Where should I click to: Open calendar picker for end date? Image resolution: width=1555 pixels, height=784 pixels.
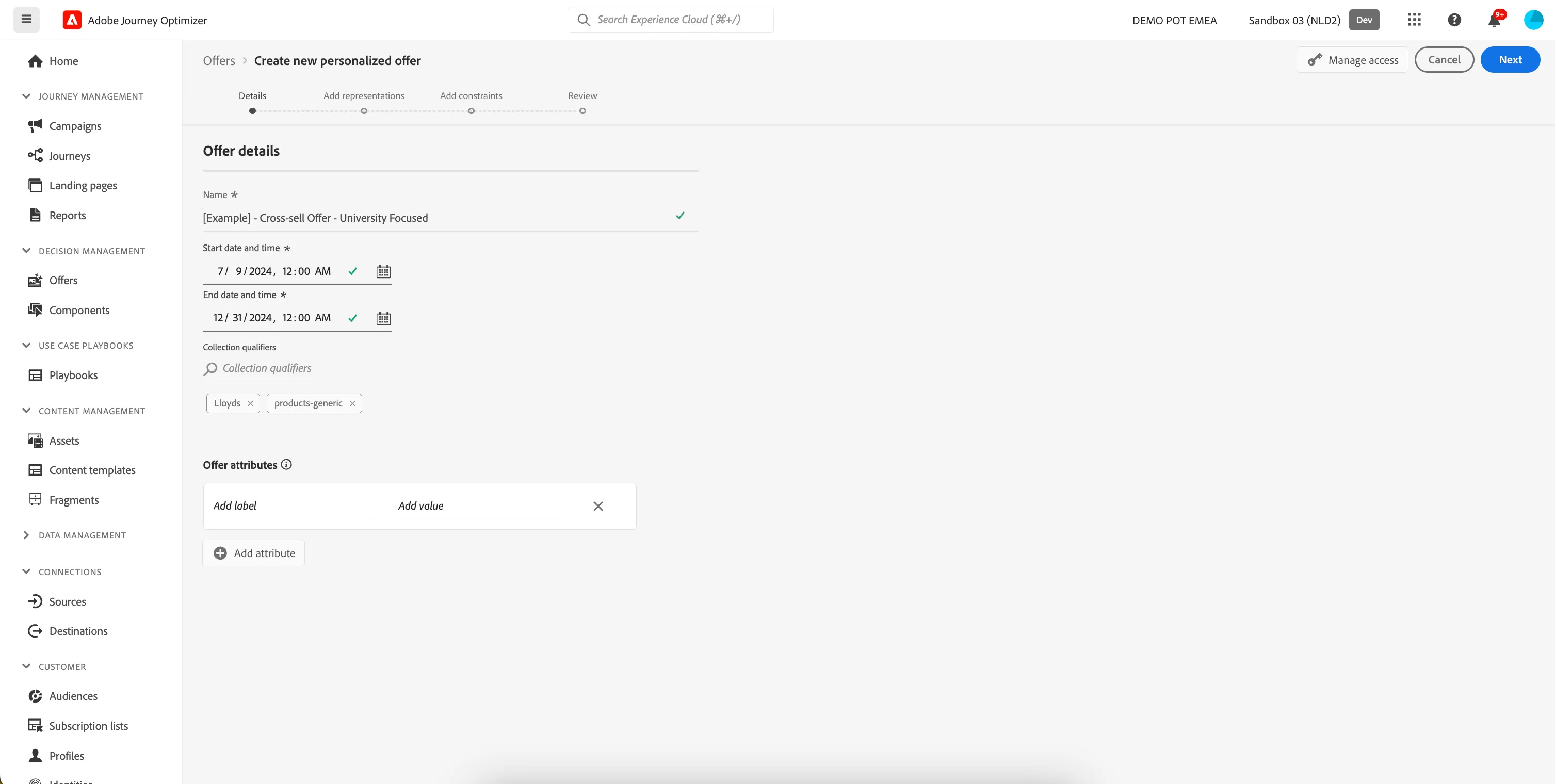383,318
